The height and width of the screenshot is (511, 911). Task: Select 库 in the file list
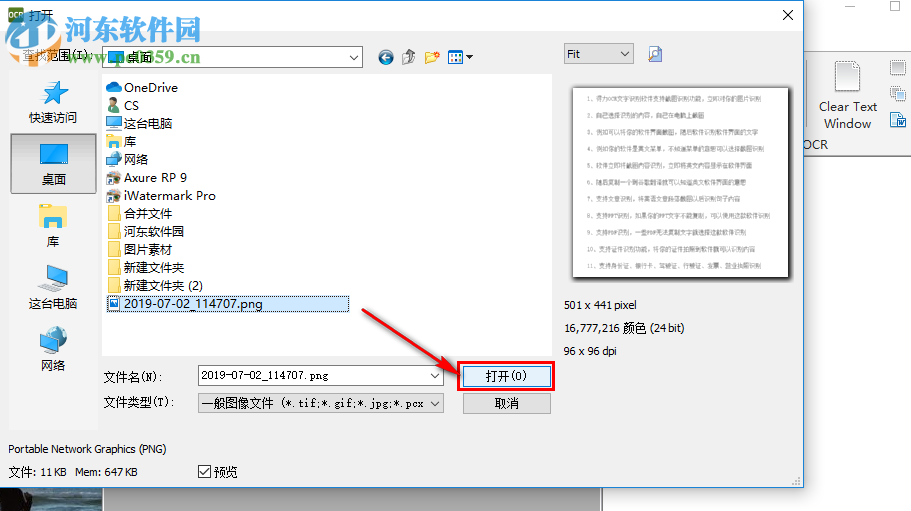pyautogui.click(x=121, y=142)
